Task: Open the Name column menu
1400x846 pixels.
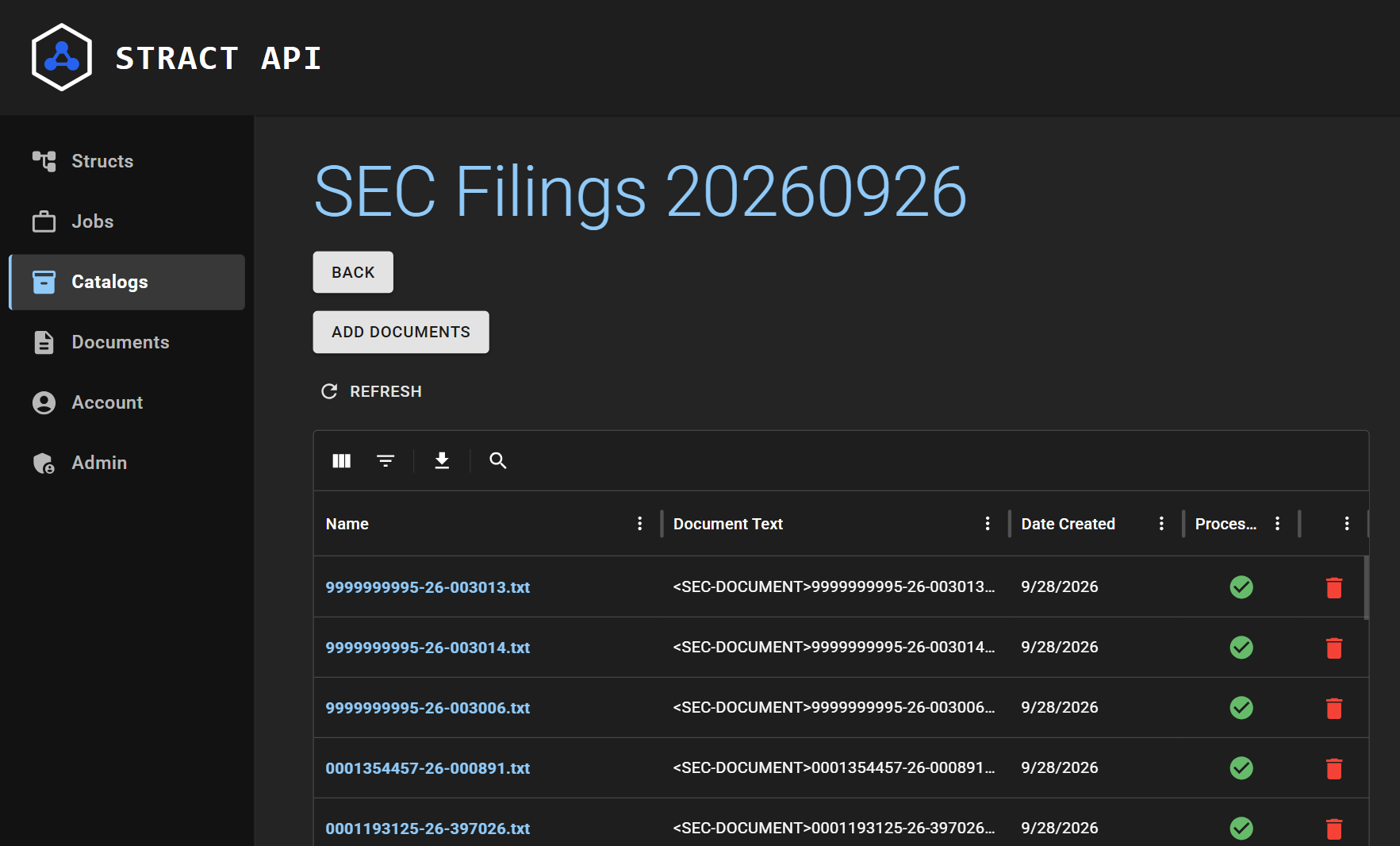Action: [640, 524]
